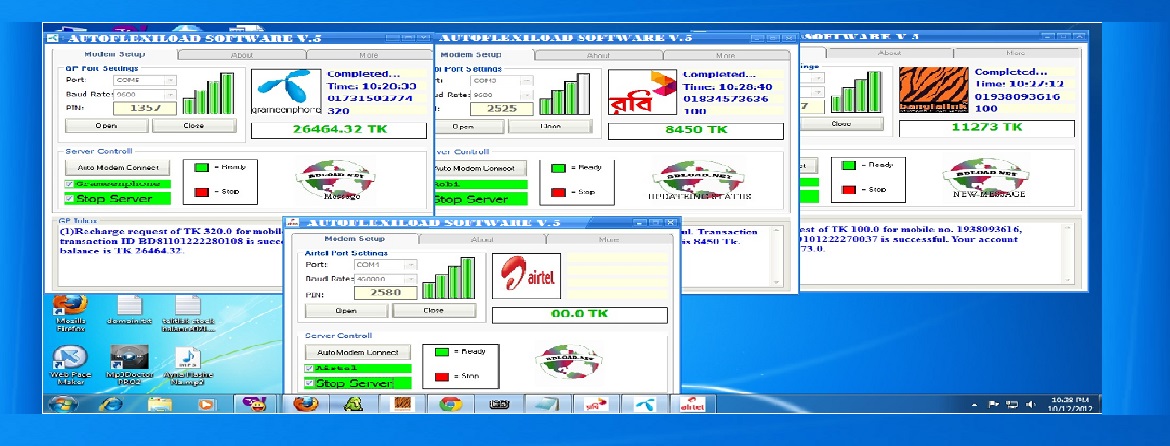The width and height of the screenshot is (1170, 446).
Task: Click green Ready swatch in Grameenphone window
Action: tap(202, 168)
